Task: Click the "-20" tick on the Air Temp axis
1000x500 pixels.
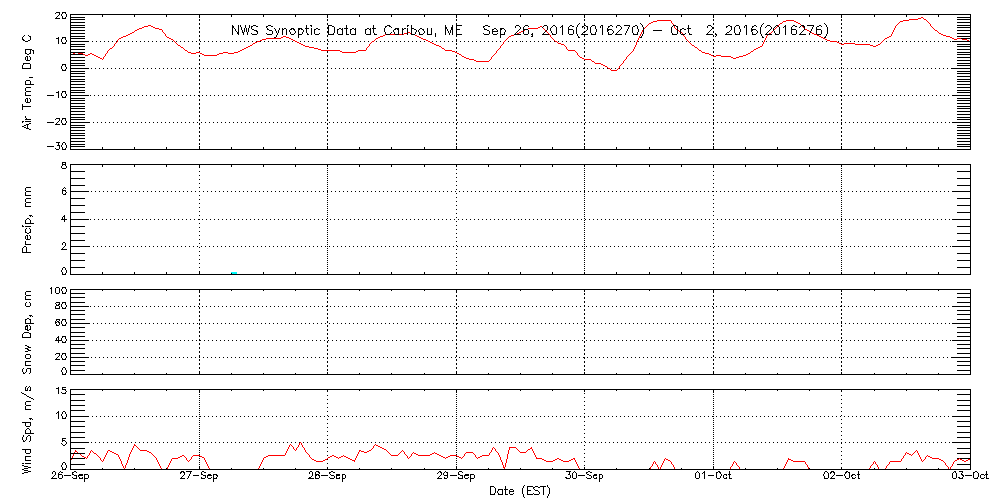Action: click(56, 121)
